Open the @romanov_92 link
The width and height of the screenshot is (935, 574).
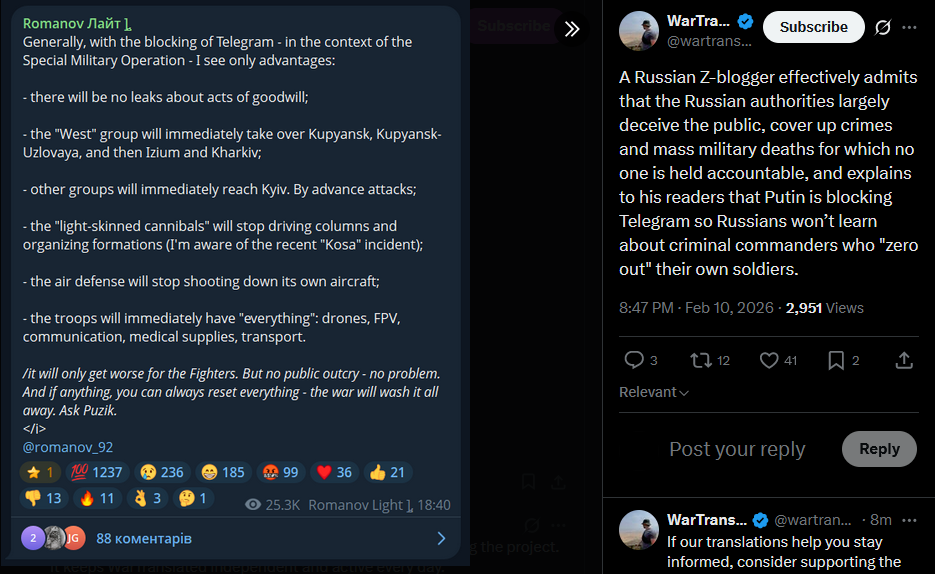point(68,447)
